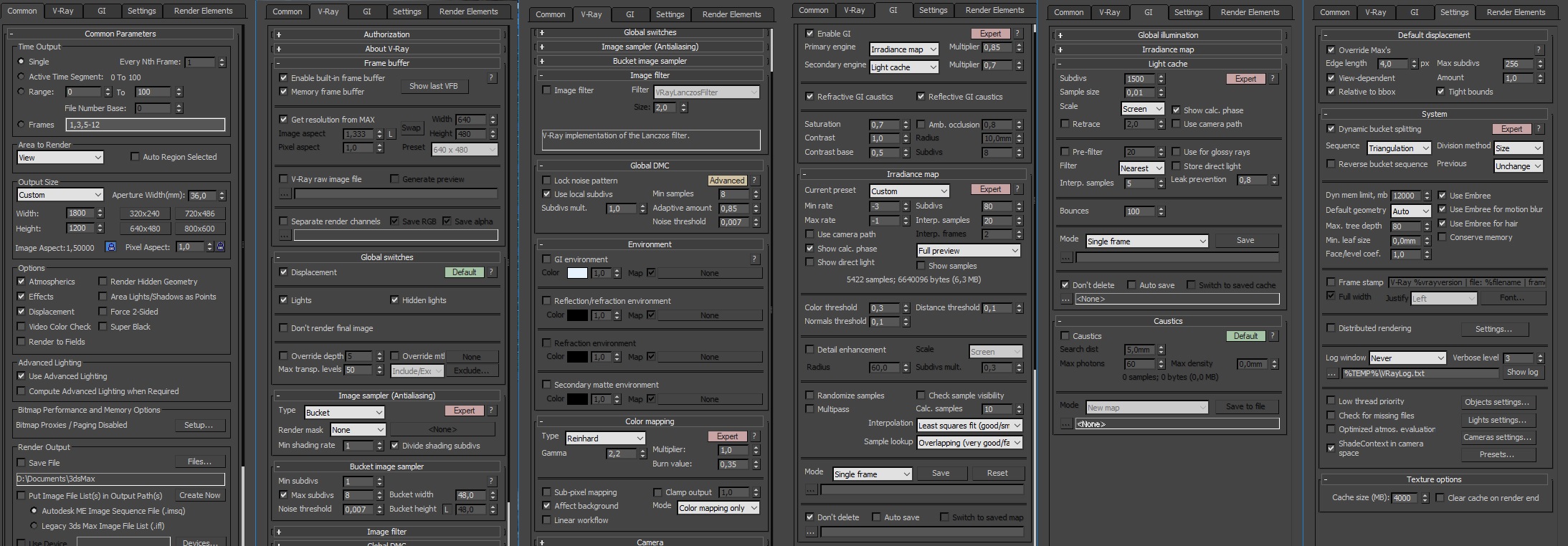Open the Reinhard color mapping type dropdown
The height and width of the screenshot is (546, 1568).
pos(605,438)
